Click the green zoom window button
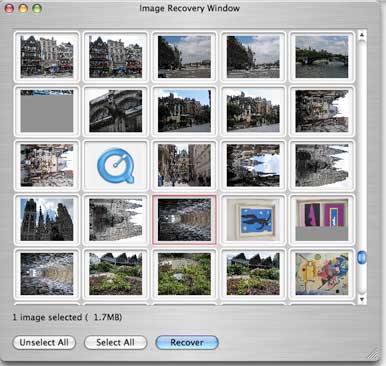The height and width of the screenshot is (366, 386). [37, 9]
